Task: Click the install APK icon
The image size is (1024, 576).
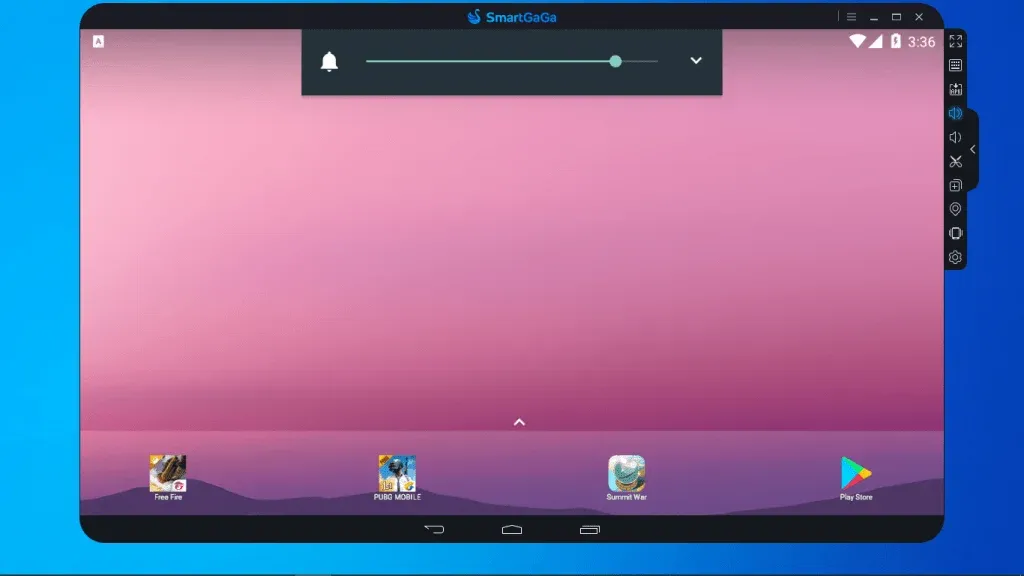Action: [x=955, y=89]
